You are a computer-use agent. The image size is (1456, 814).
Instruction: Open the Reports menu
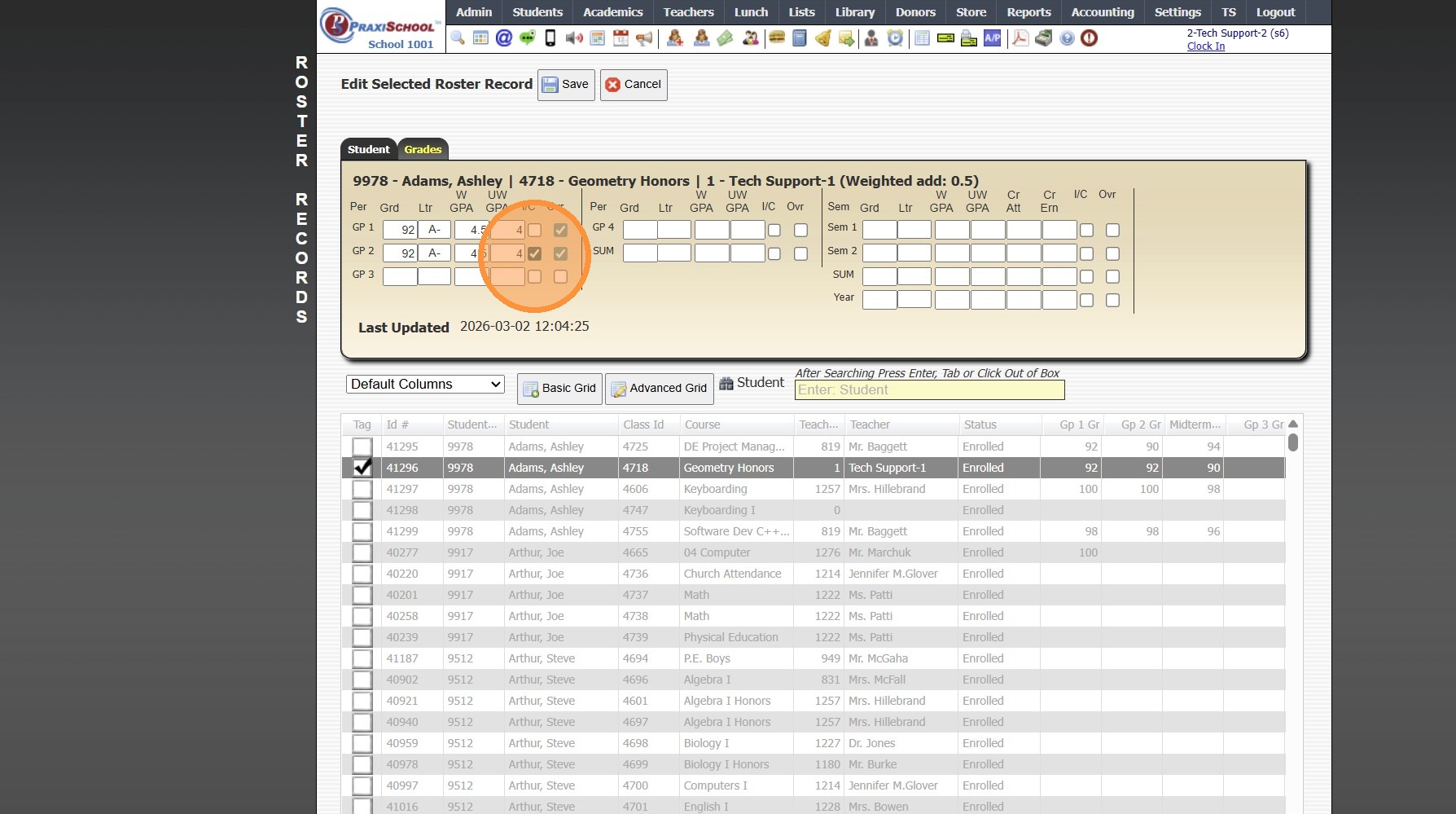pos(1028,12)
